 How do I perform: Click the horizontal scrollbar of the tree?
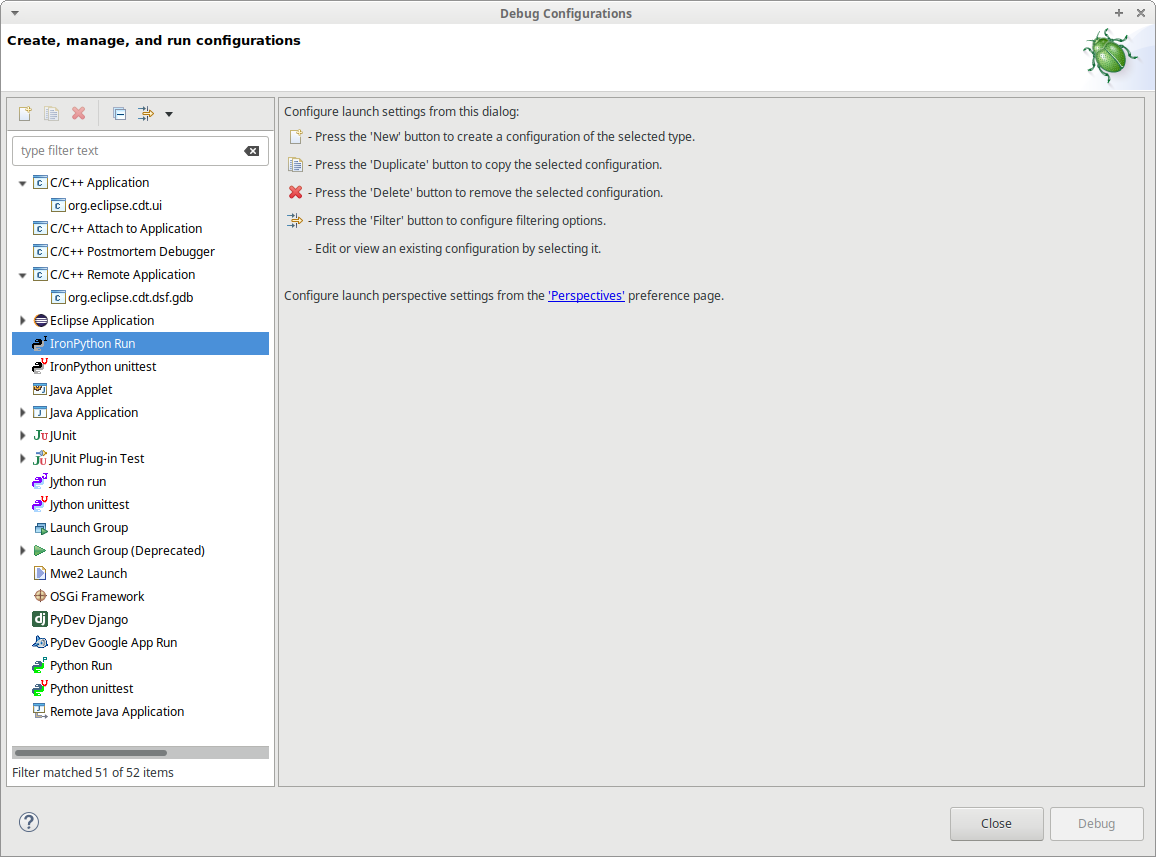91,753
